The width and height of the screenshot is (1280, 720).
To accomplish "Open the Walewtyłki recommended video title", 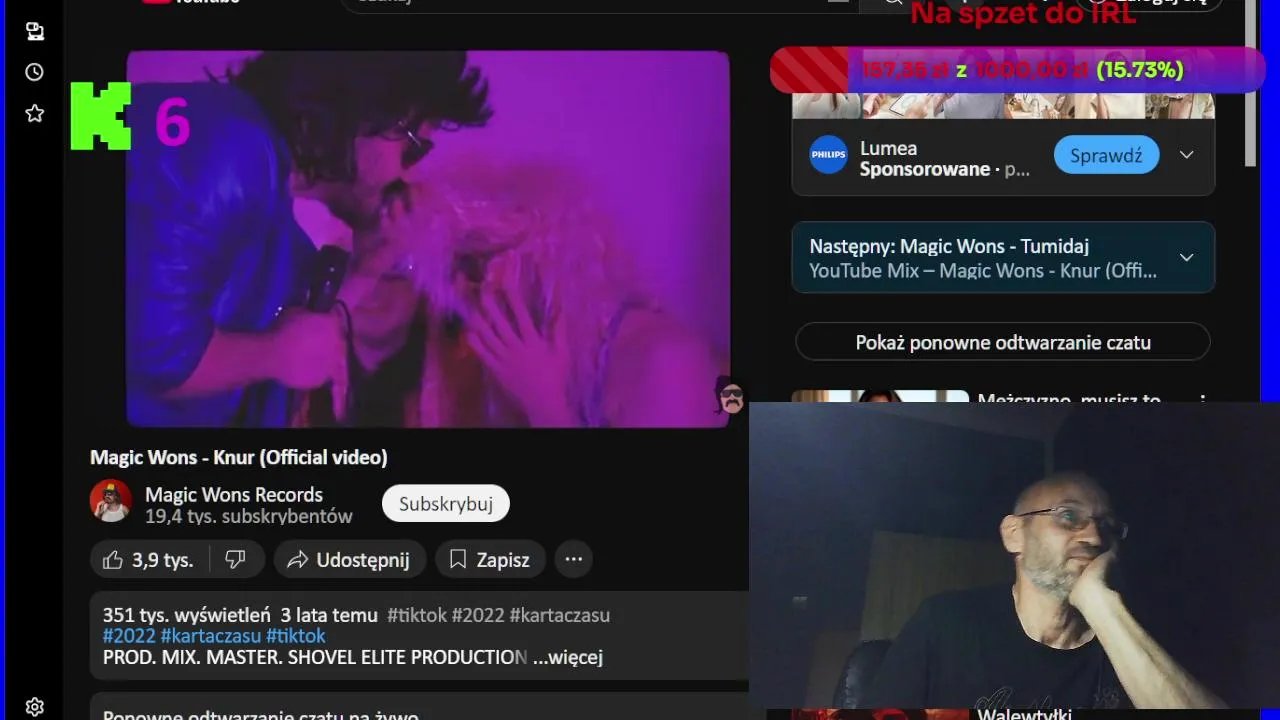I will pos(1024,713).
